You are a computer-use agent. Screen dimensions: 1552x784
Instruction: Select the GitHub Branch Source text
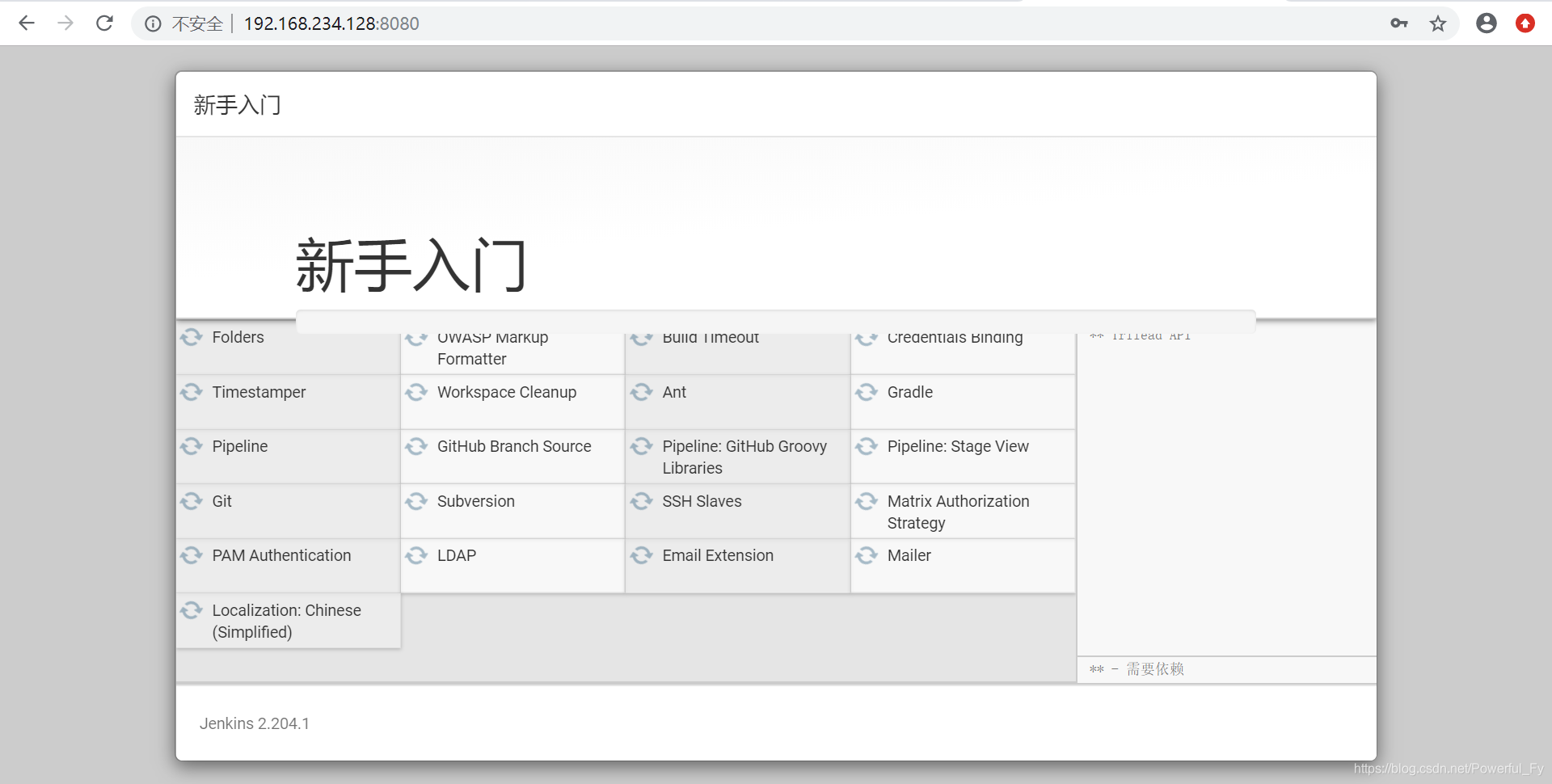[x=514, y=446]
